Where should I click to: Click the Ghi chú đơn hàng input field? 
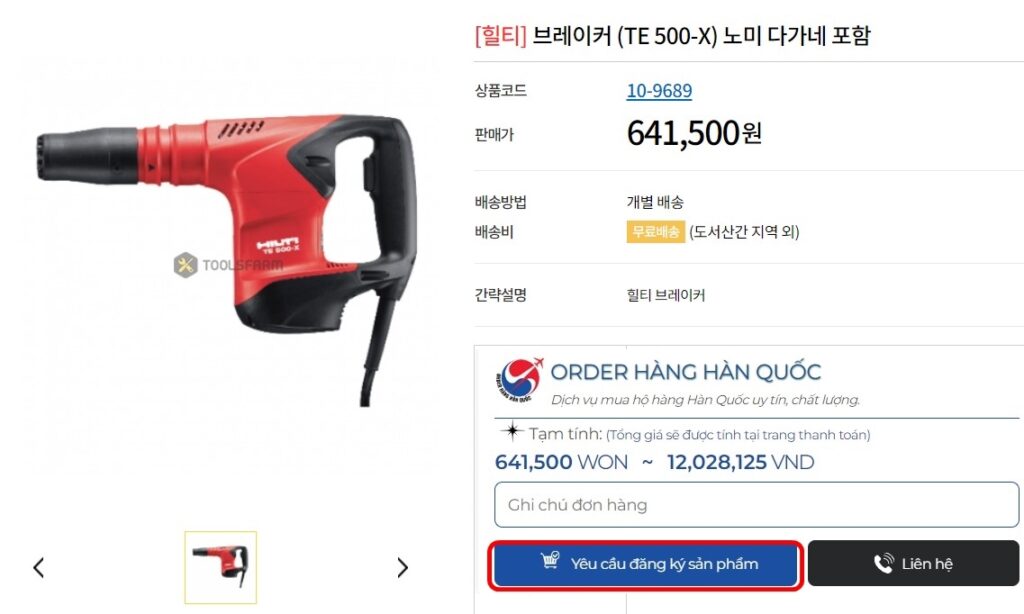756,505
